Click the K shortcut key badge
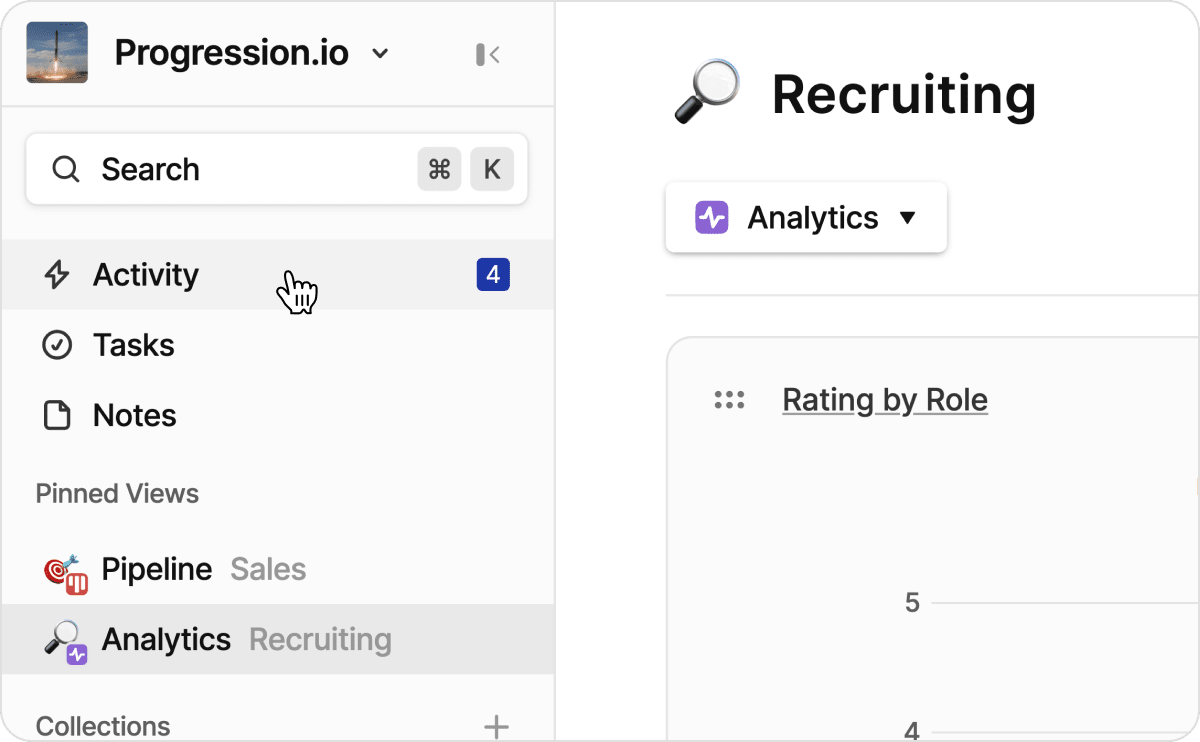 point(492,169)
